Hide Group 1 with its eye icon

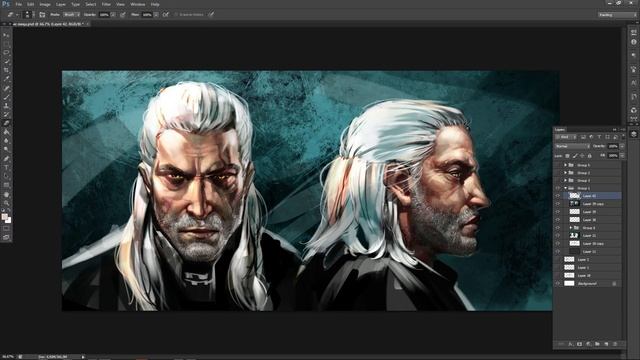coord(558,188)
